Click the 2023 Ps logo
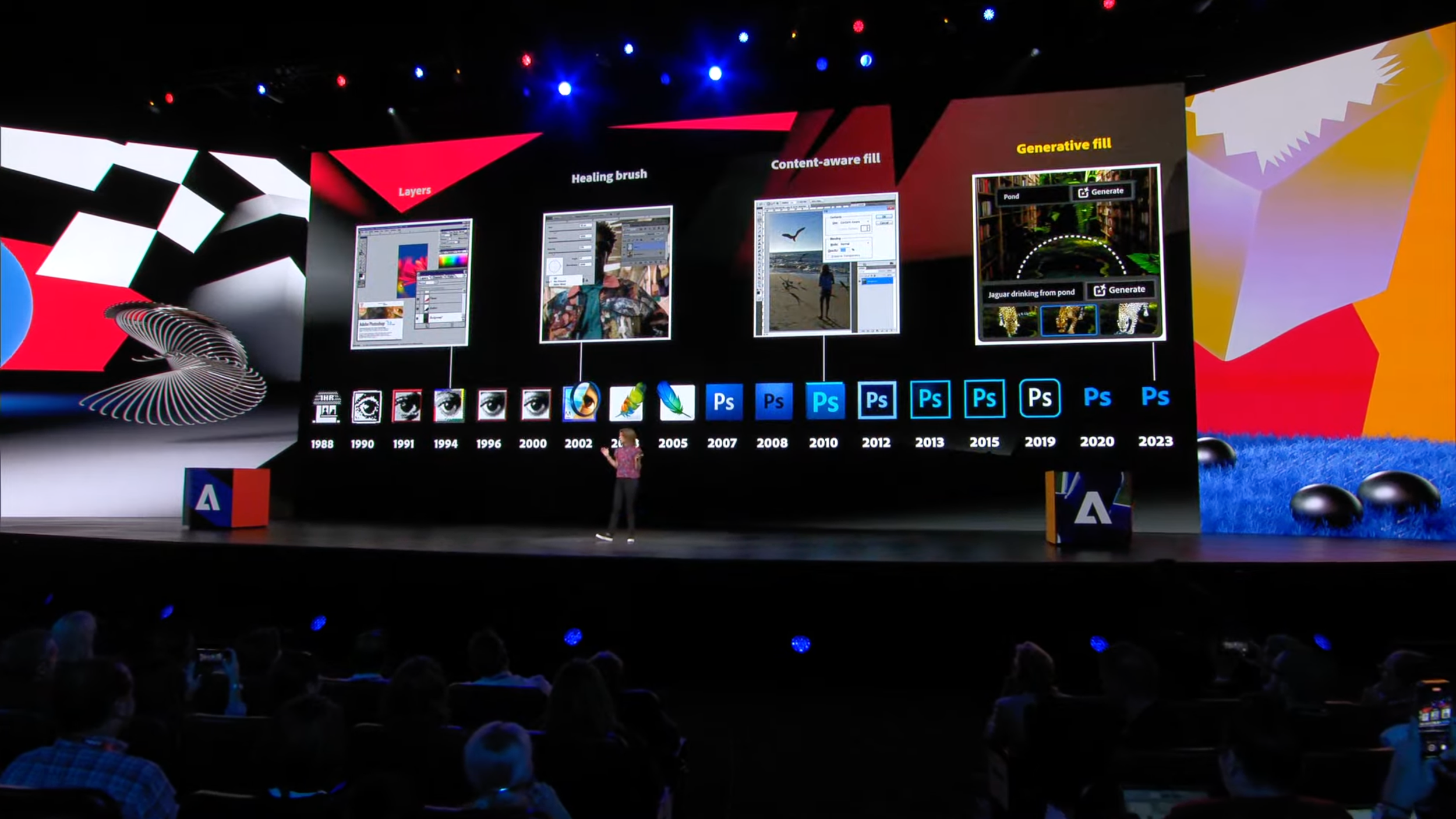The image size is (1456, 819). coord(1155,397)
